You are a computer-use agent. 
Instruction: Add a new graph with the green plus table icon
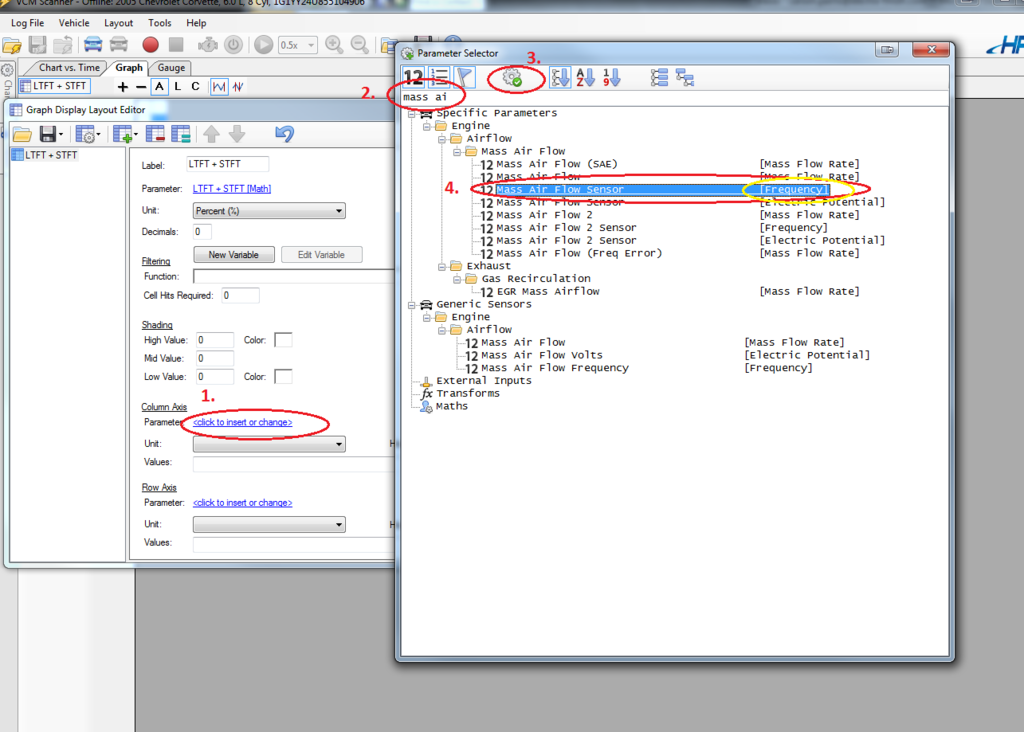coord(123,133)
